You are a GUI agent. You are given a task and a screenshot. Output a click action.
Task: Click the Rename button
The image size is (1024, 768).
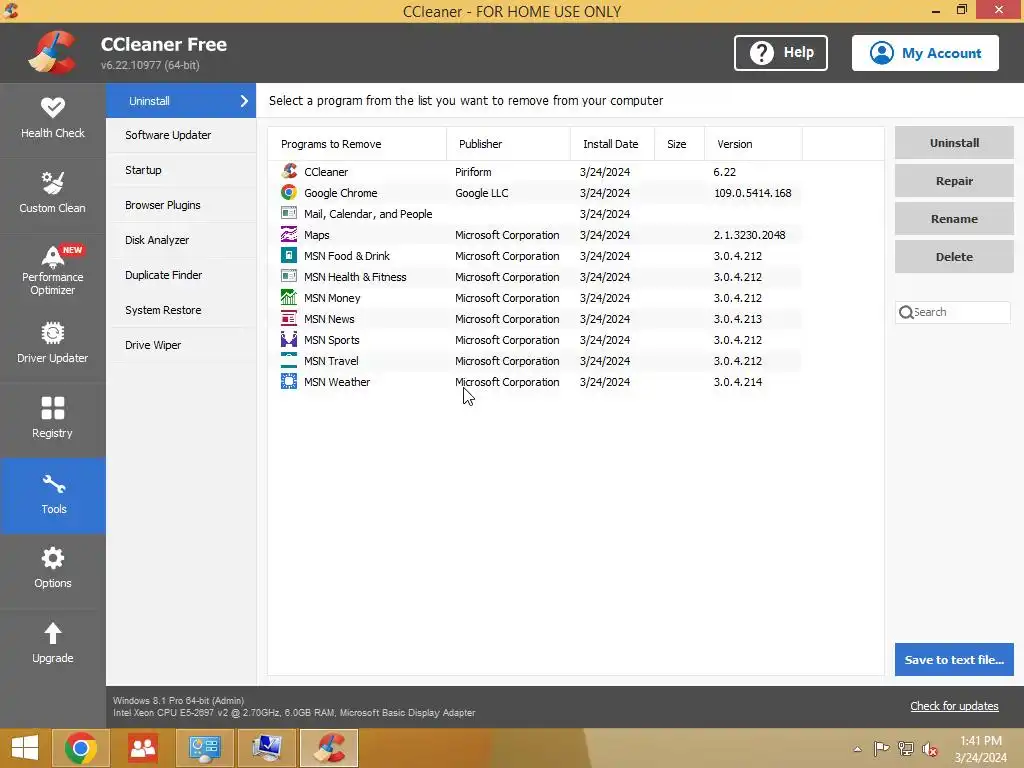[954, 219]
